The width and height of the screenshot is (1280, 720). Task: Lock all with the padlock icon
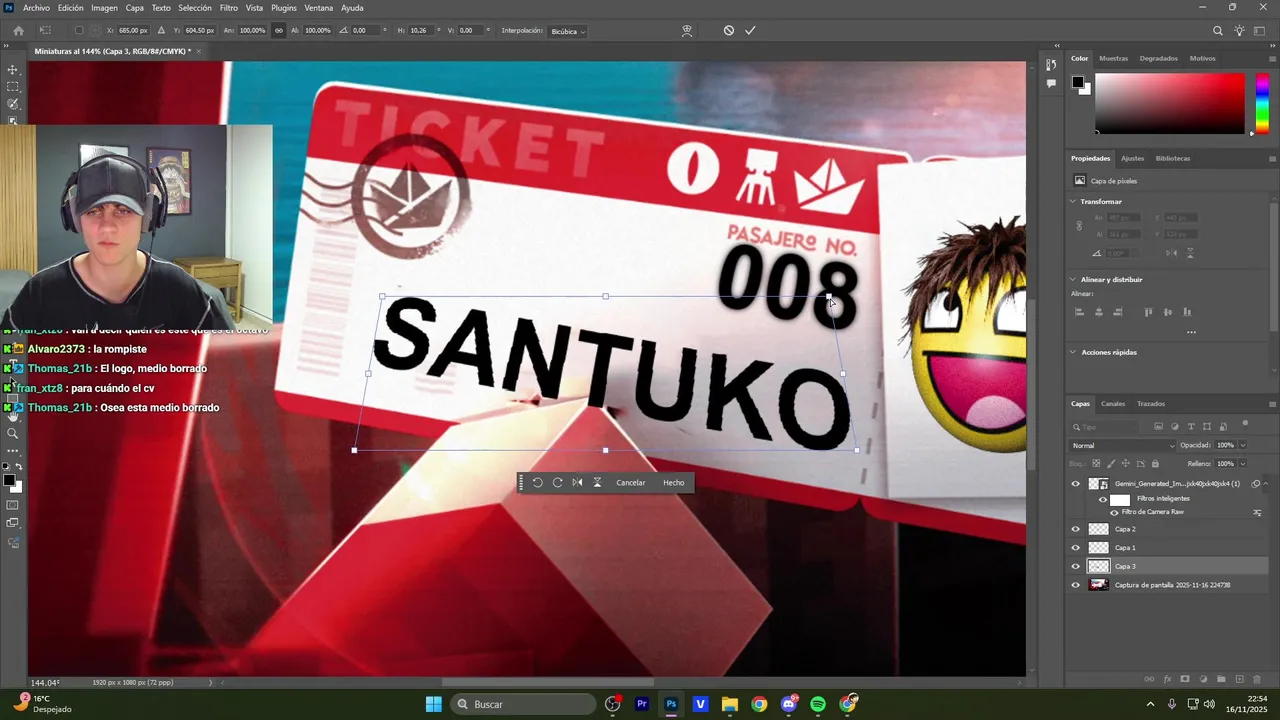[x=1155, y=464]
